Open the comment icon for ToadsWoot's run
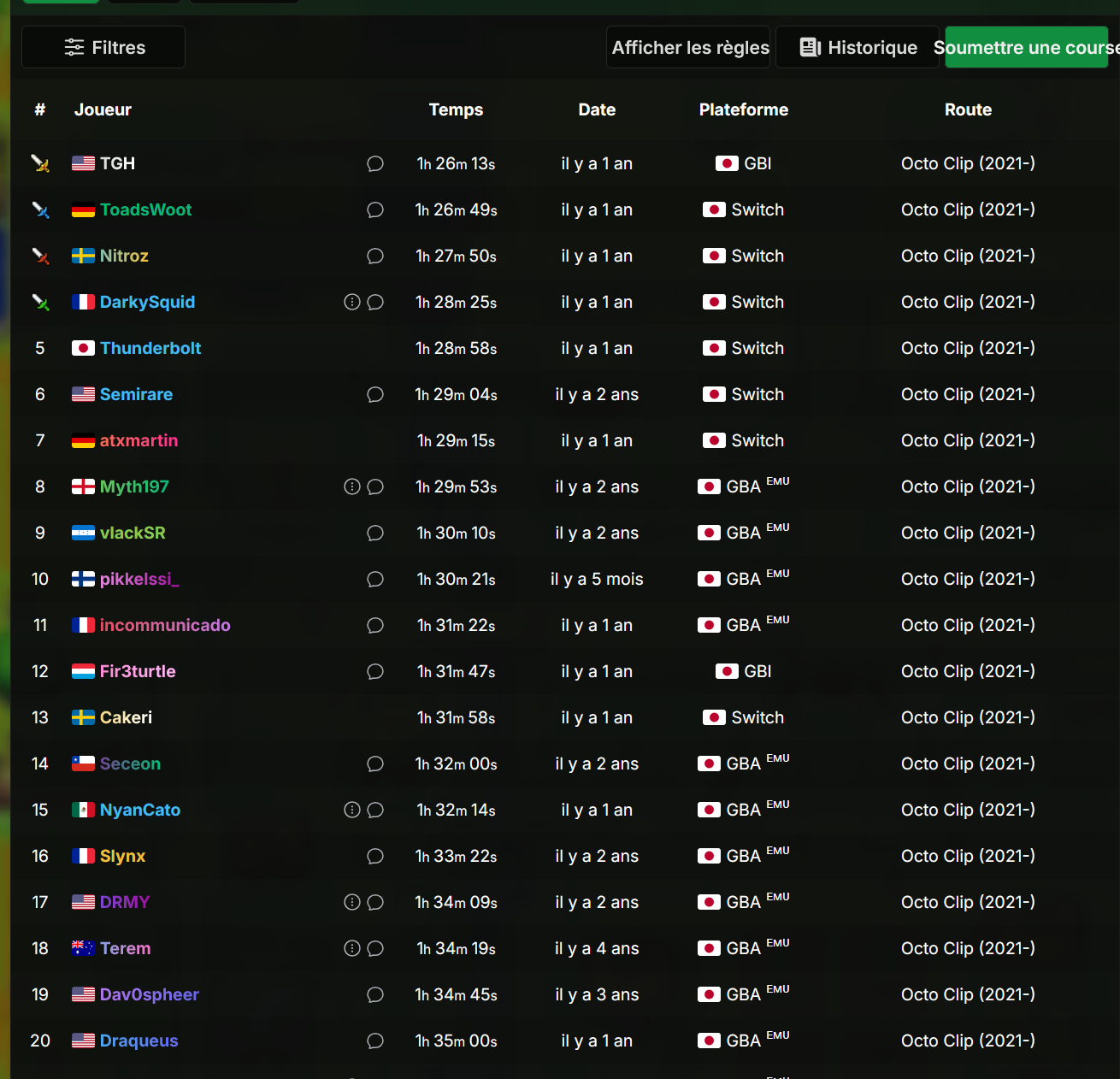1120x1079 pixels. (375, 209)
